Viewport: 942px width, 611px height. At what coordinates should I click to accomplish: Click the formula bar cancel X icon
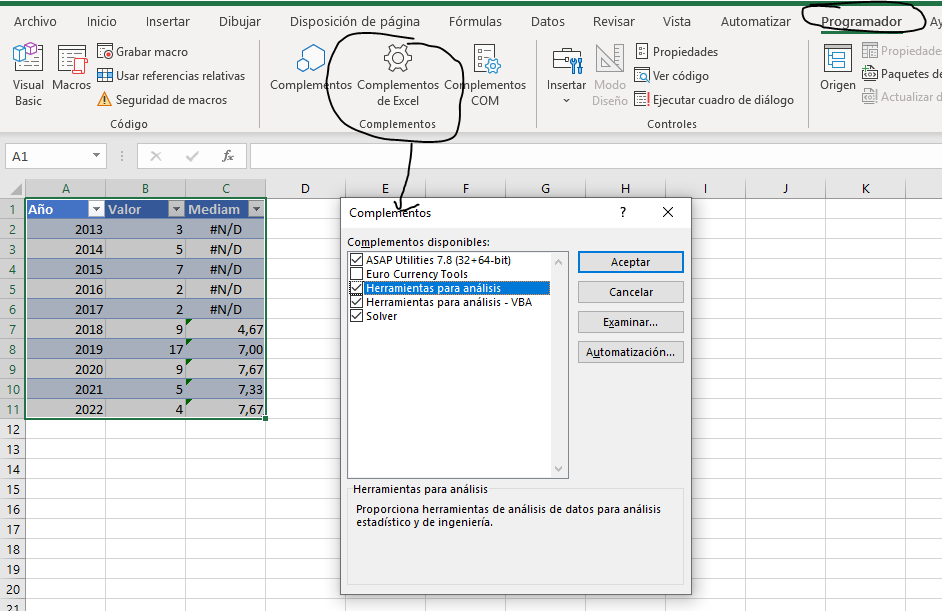pyautogui.click(x=156, y=156)
